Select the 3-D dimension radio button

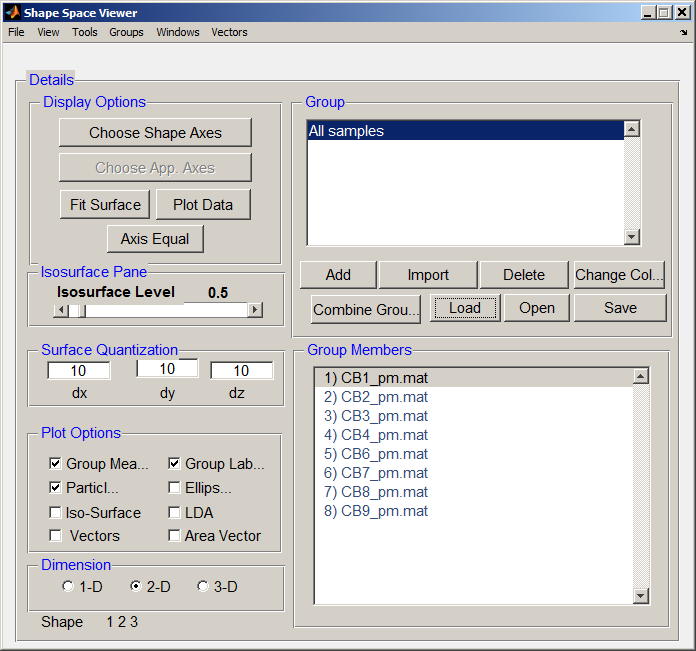[x=203, y=587]
